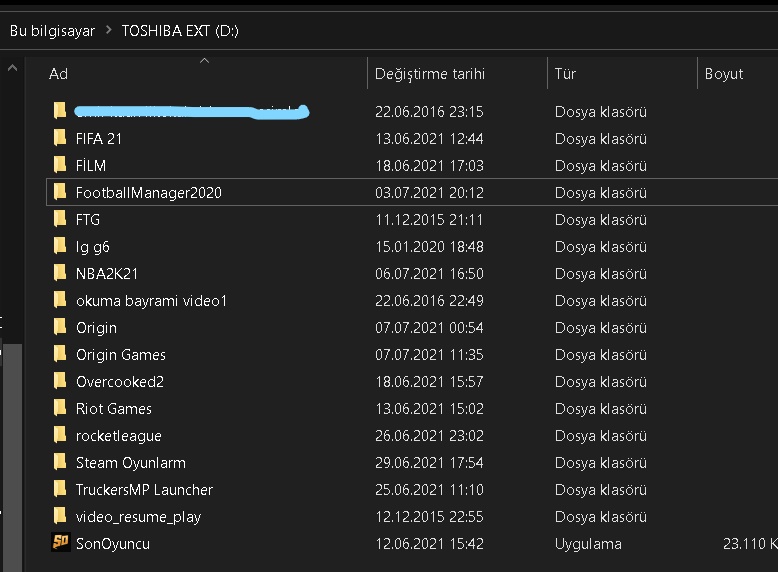Select the SonOyuncu application name
The width and height of the screenshot is (778, 572).
[113, 544]
